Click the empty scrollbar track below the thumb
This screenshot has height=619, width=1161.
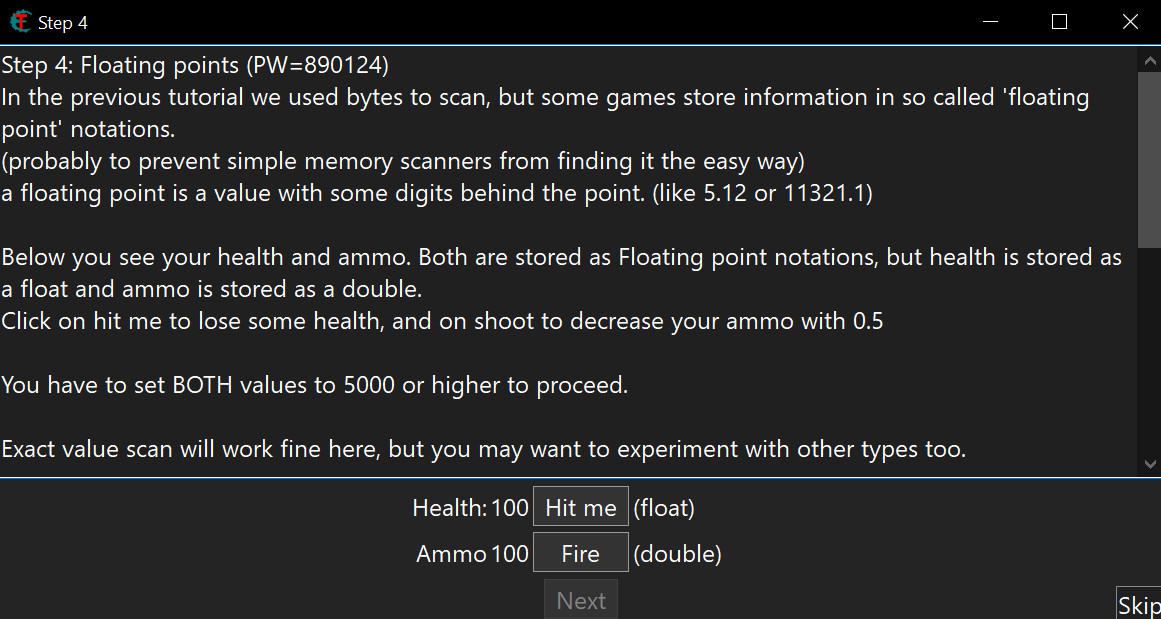[x=1149, y=350]
